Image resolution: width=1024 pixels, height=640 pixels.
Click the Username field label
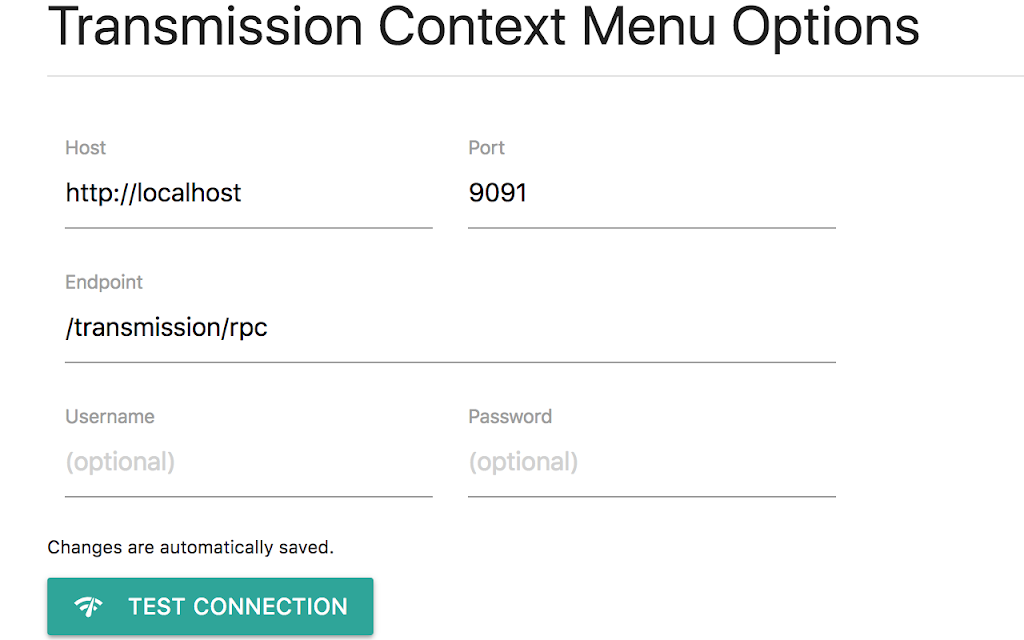coord(110,417)
